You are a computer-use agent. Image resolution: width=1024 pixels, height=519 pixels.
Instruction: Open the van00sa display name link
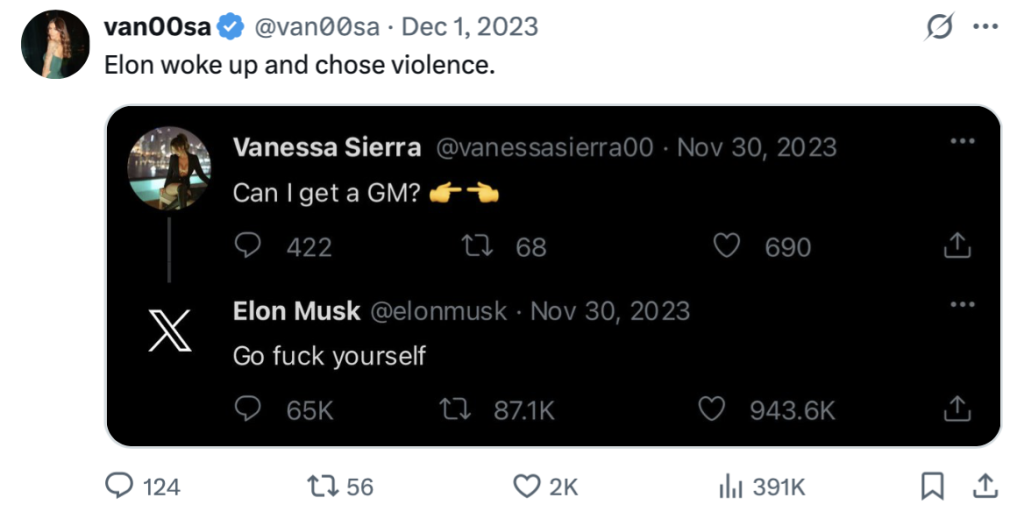(x=157, y=27)
